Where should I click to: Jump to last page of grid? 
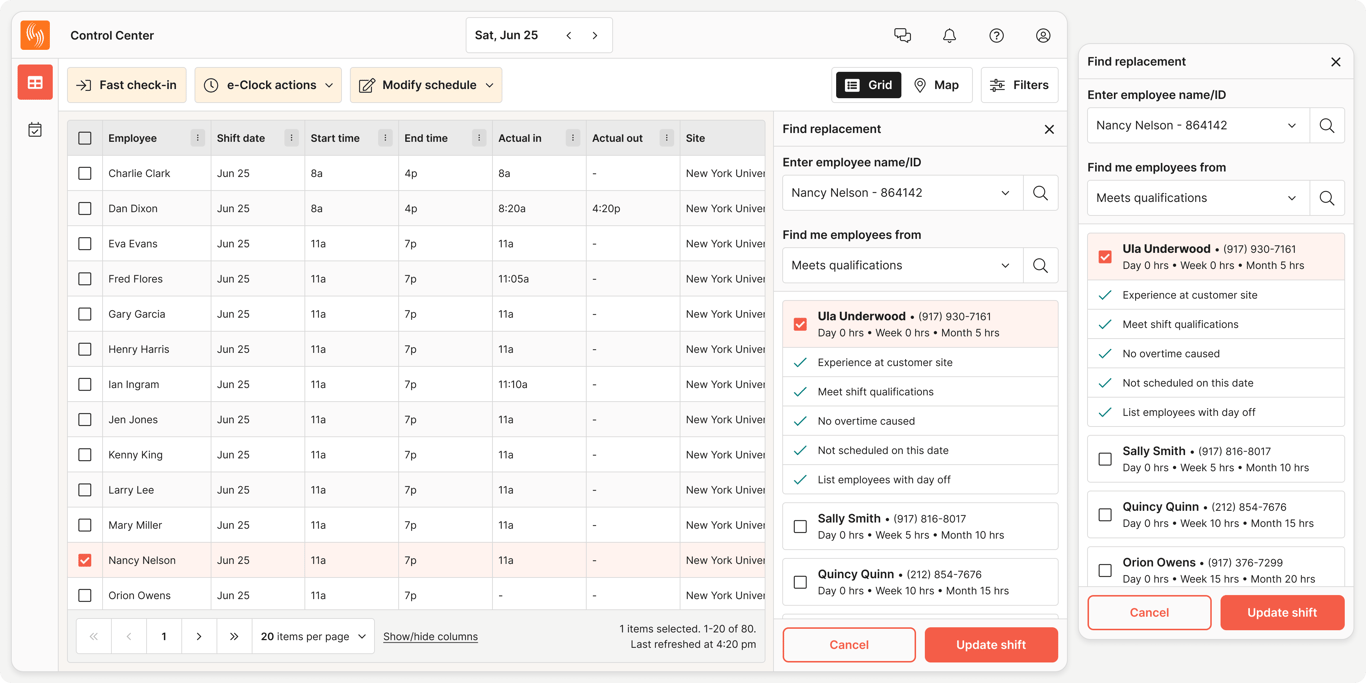point(234,636)
